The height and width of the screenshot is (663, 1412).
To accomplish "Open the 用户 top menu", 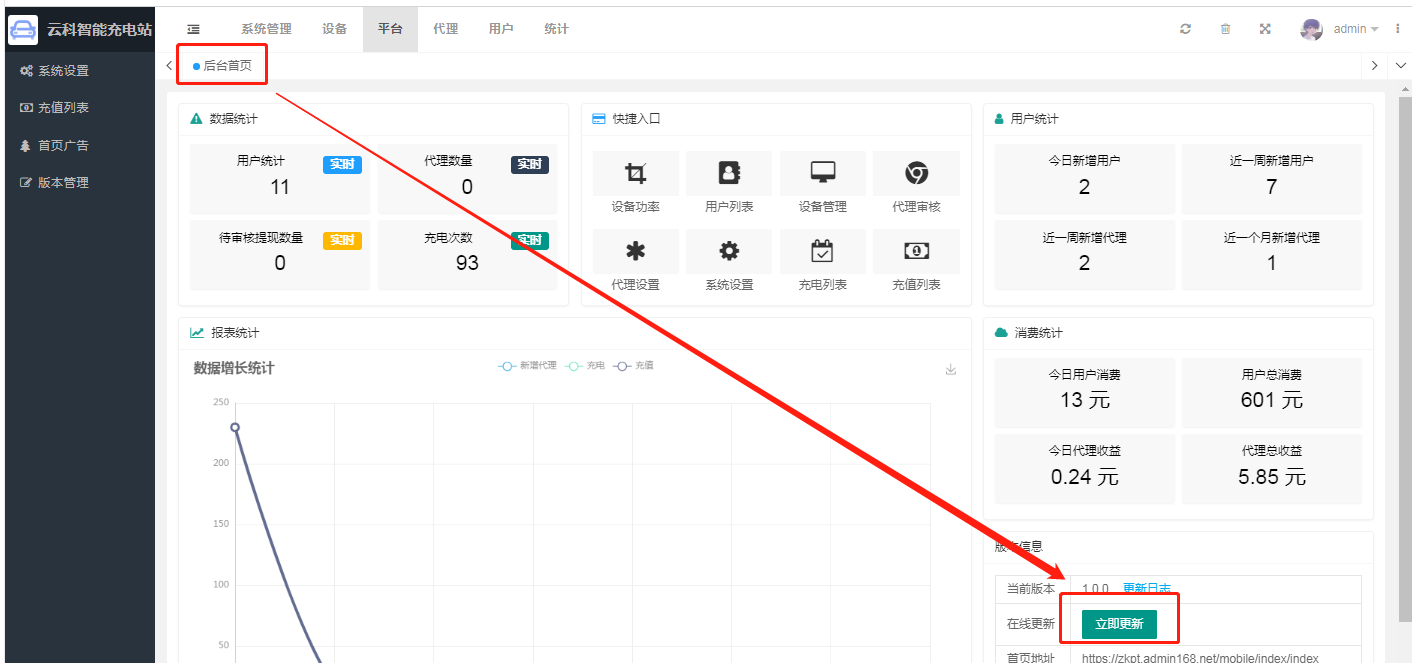I will [x=501, y=29].
